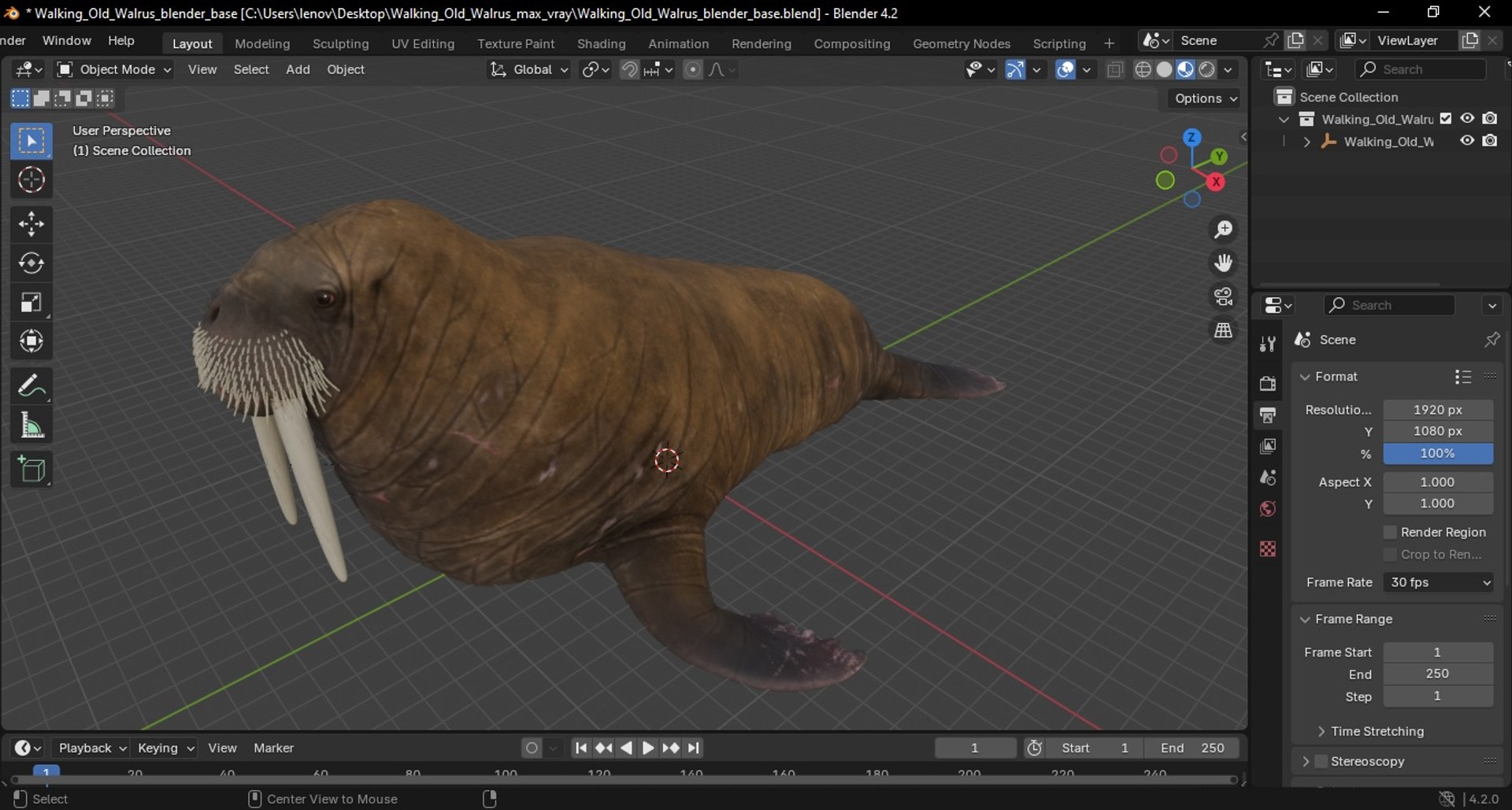
Task: Select the Add Cube tool
Action: pos(31,470)
